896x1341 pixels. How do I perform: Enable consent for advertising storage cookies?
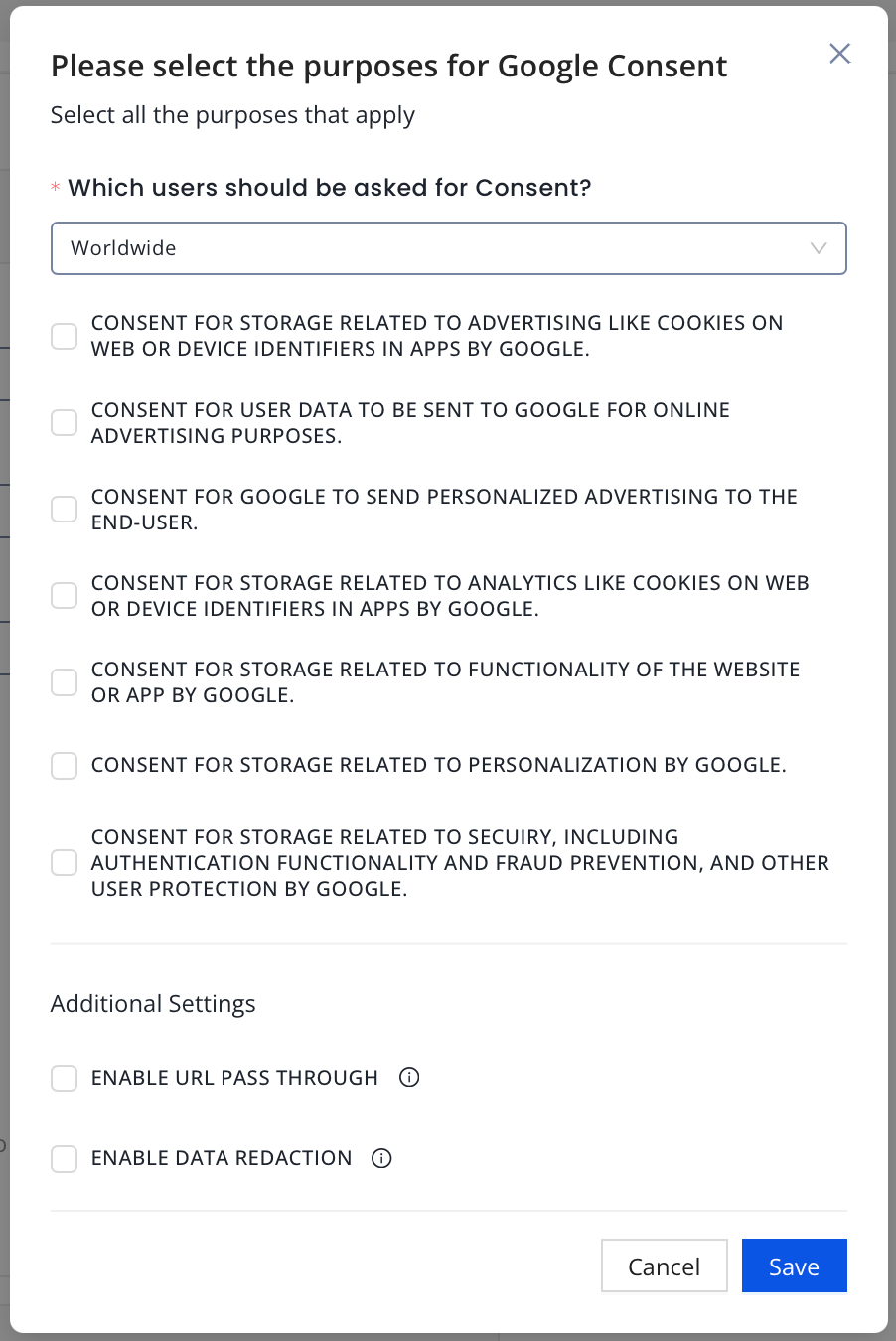click(x=65, y=336)
